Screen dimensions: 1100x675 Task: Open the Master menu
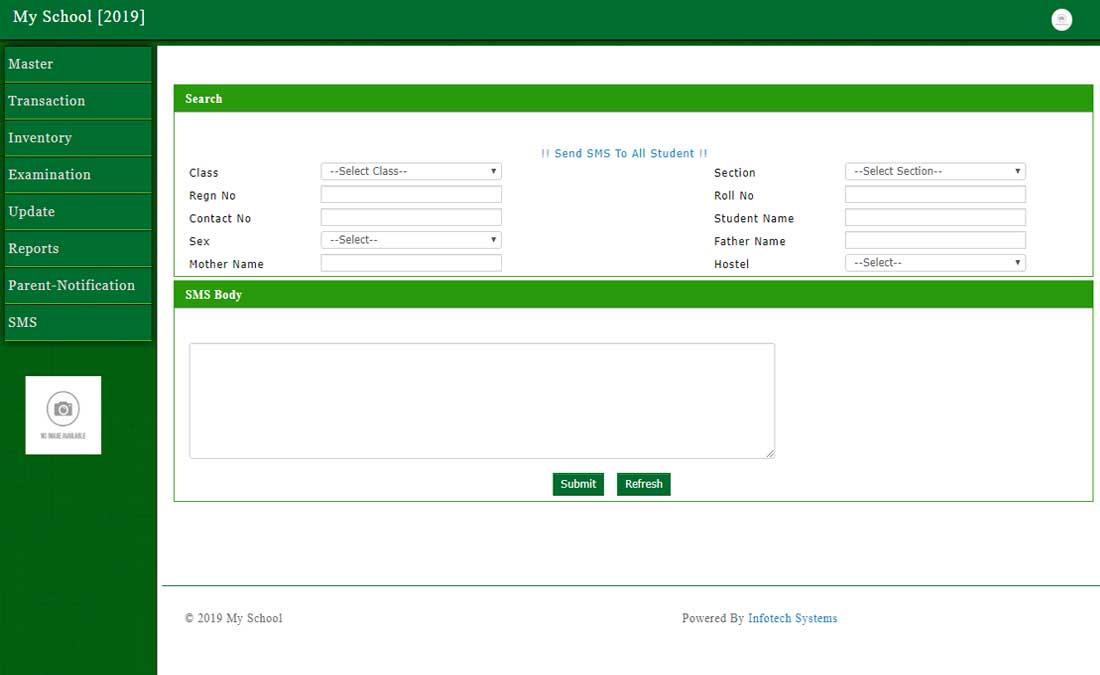click(x=78, y=64)
